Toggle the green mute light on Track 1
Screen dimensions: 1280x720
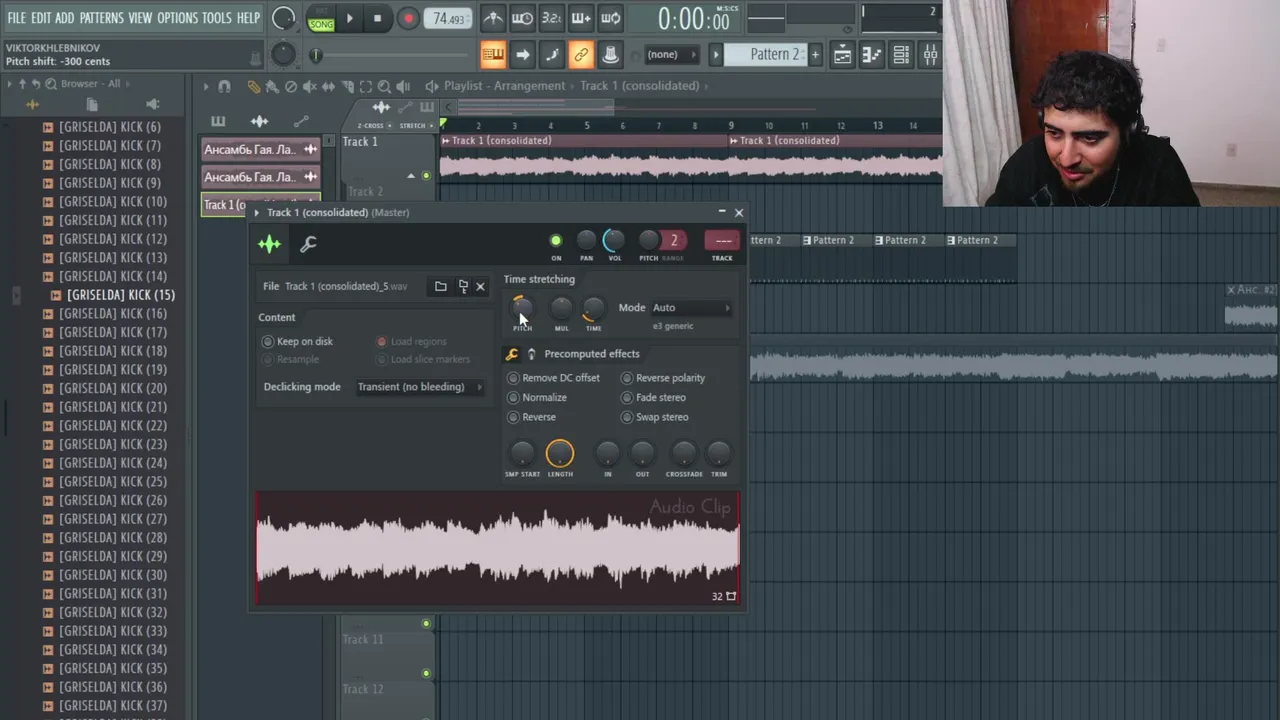(x=426, y=176)
